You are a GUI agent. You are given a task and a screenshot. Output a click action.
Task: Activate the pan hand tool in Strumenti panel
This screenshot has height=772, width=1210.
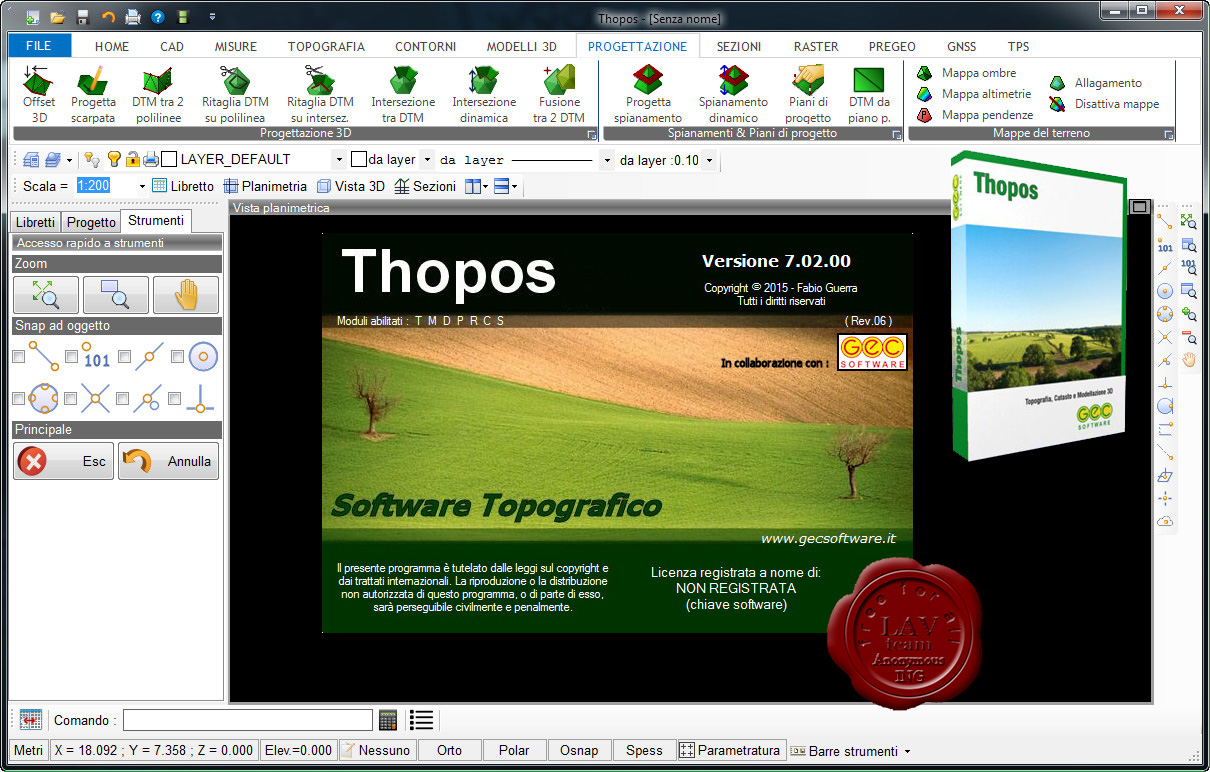(186, 295)
